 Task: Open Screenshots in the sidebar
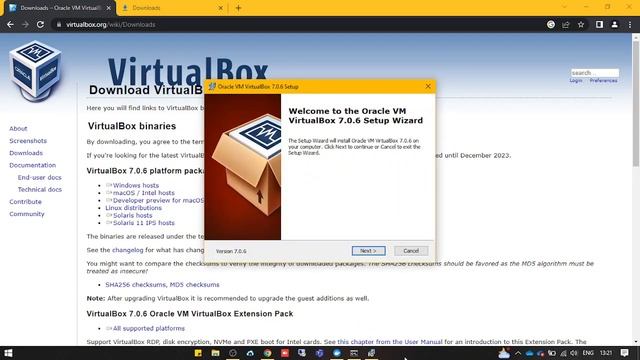tap(28, 141)
